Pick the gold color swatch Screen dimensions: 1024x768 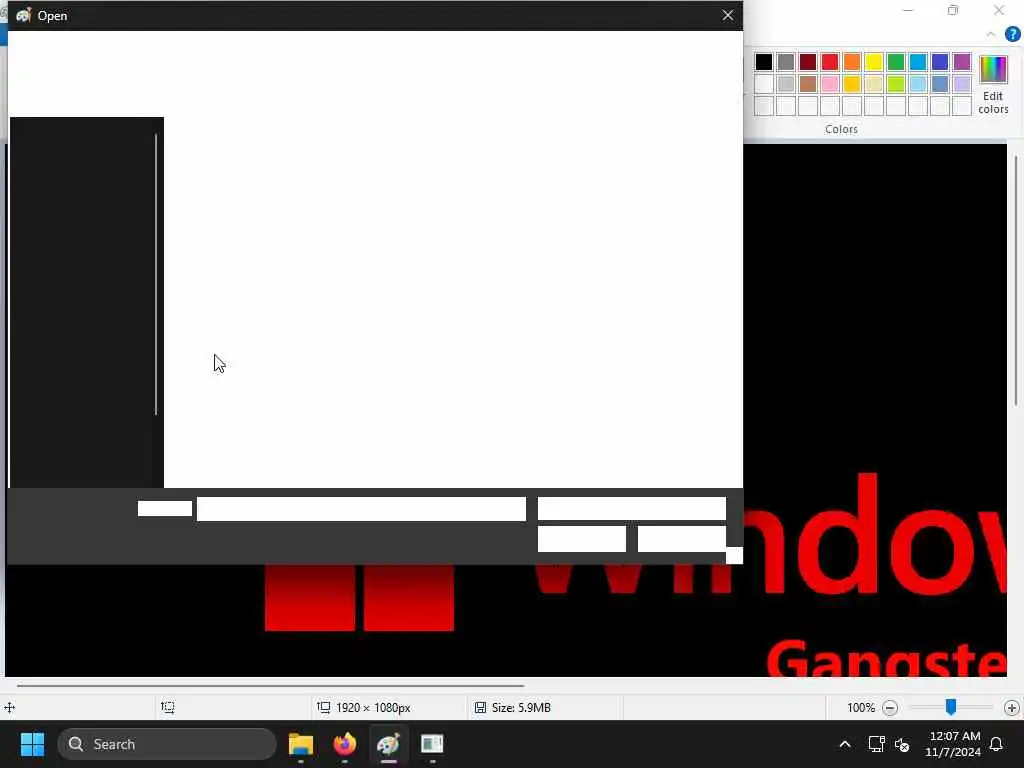852,84
